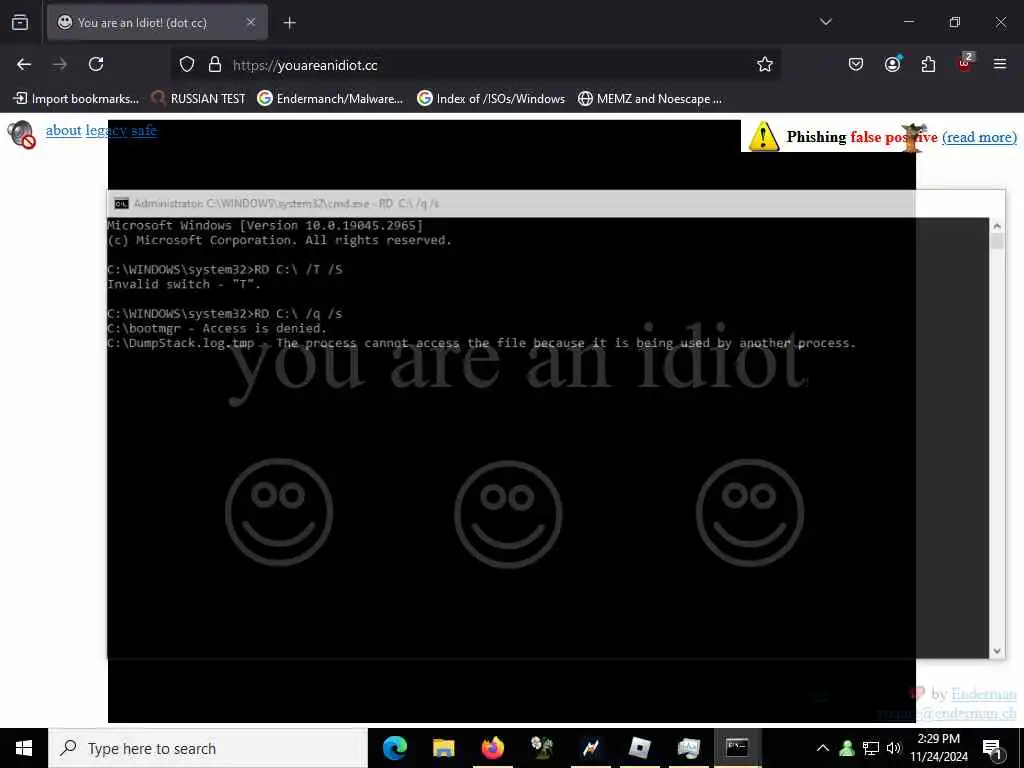The width and height of the screenshot is (1024, 768).
Task: Click the yellow warning triangle icon
Action: pyautogui.click(x=763, y=136)
